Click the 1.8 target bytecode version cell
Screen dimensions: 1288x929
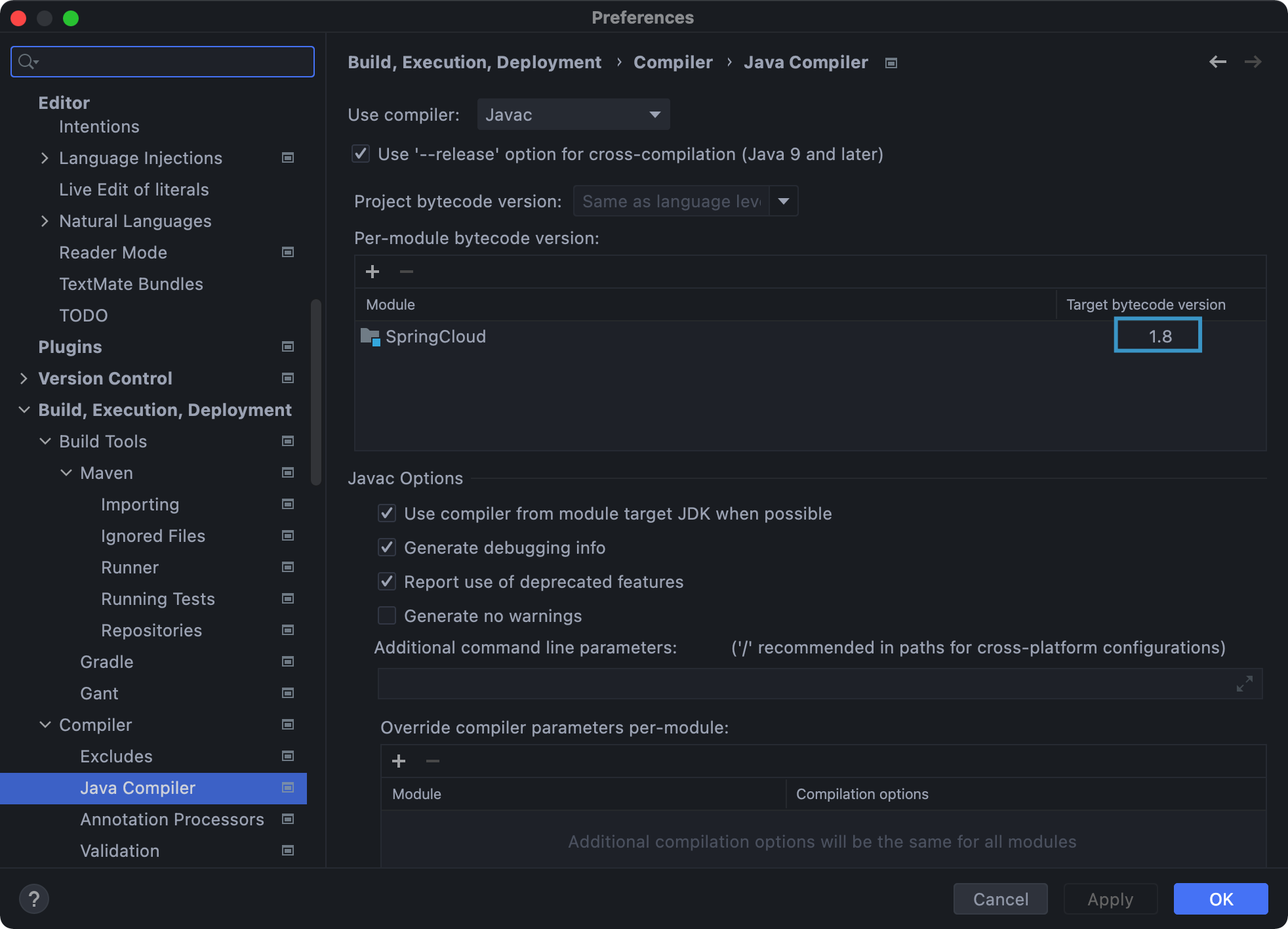pyautogui.click(x=1158, y=336)
